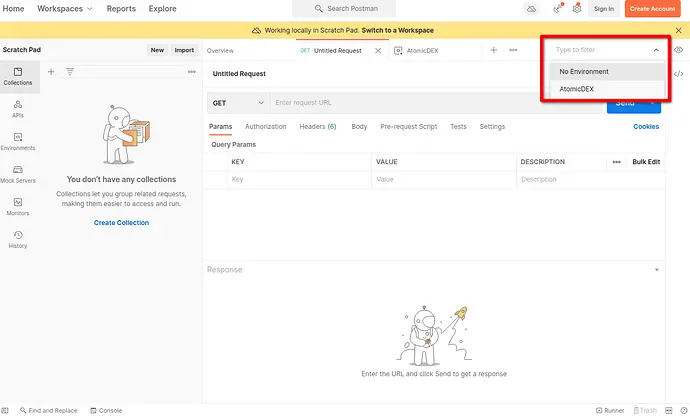Open the GET method dropdown
690x416 pixels.
tap(238, 102)
